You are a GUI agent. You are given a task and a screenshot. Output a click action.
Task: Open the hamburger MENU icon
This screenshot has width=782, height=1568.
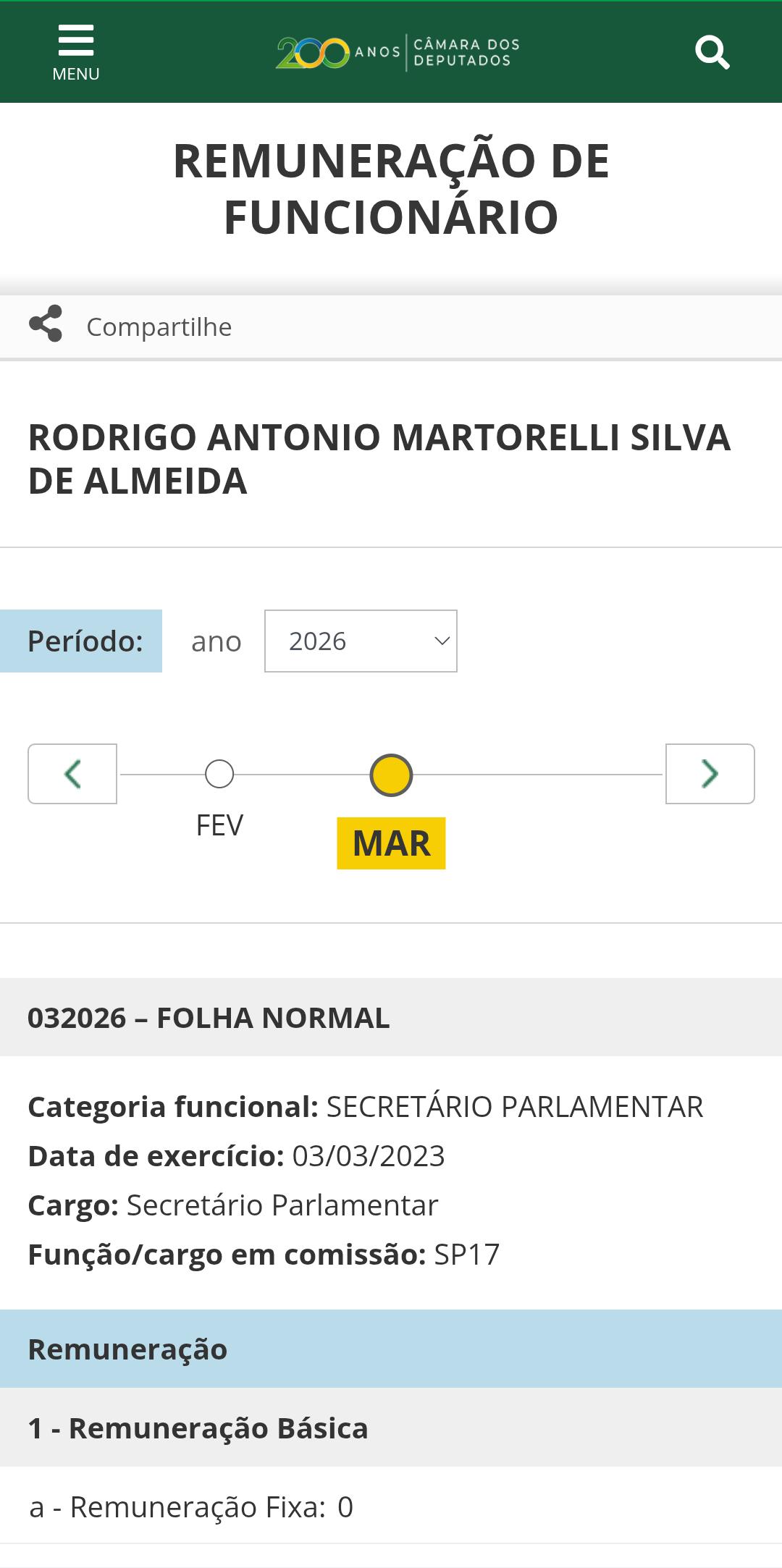[76, 41]
